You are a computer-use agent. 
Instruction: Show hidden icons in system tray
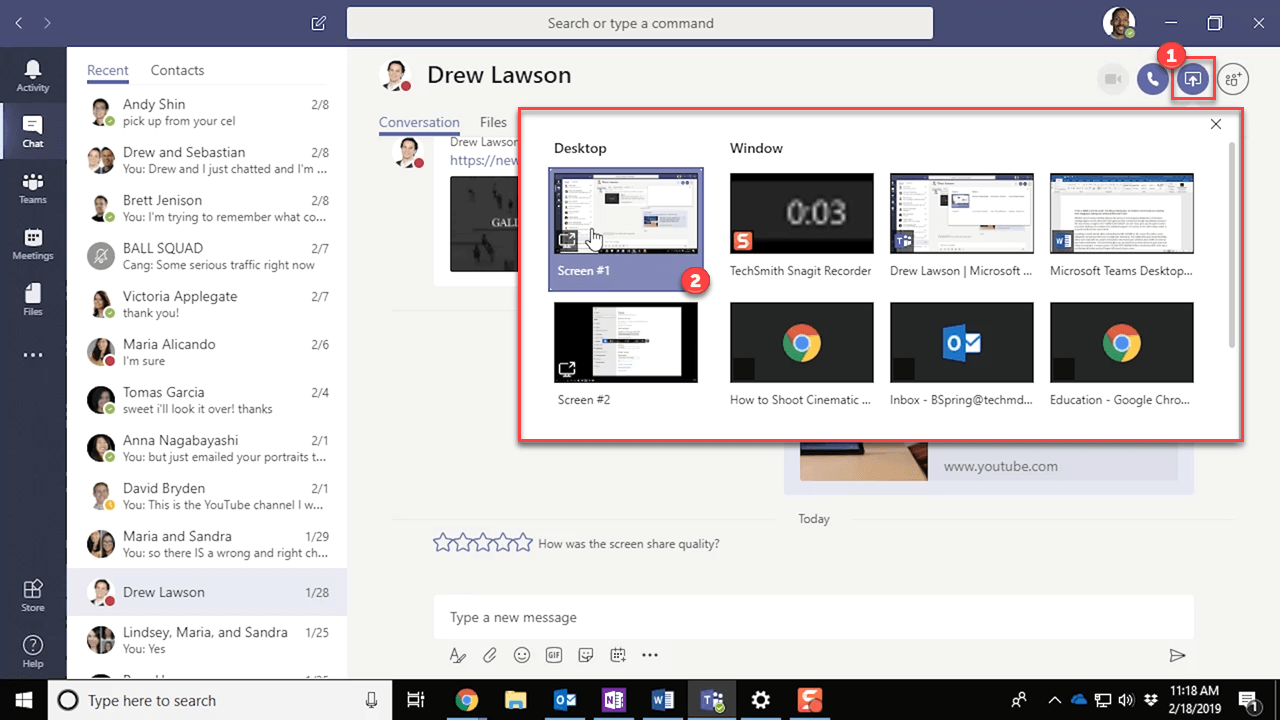pos(1054,700)
